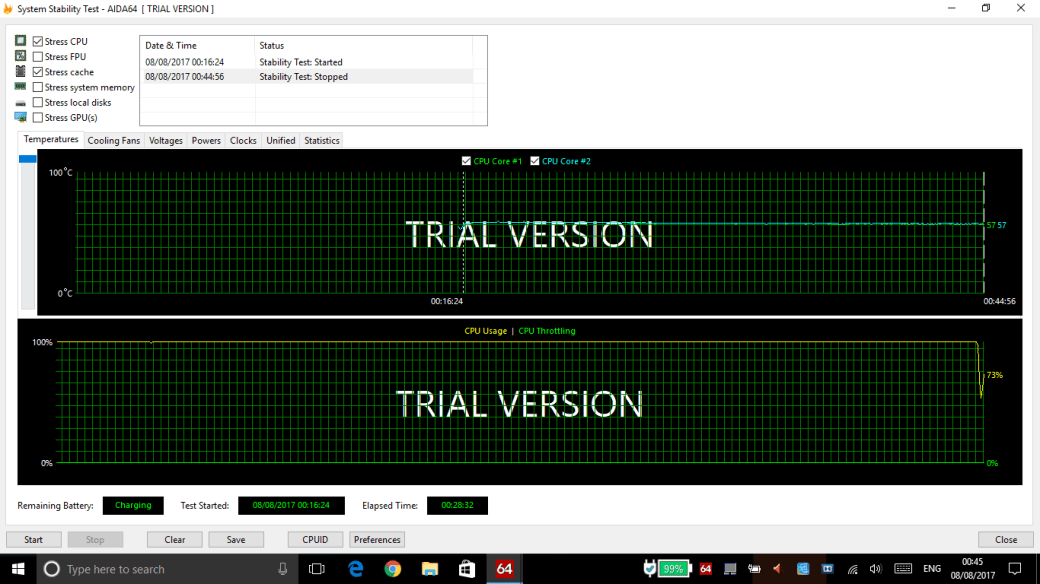
Task: Enable the Stress FPU checkbox
Action: (x=38, y=57)
